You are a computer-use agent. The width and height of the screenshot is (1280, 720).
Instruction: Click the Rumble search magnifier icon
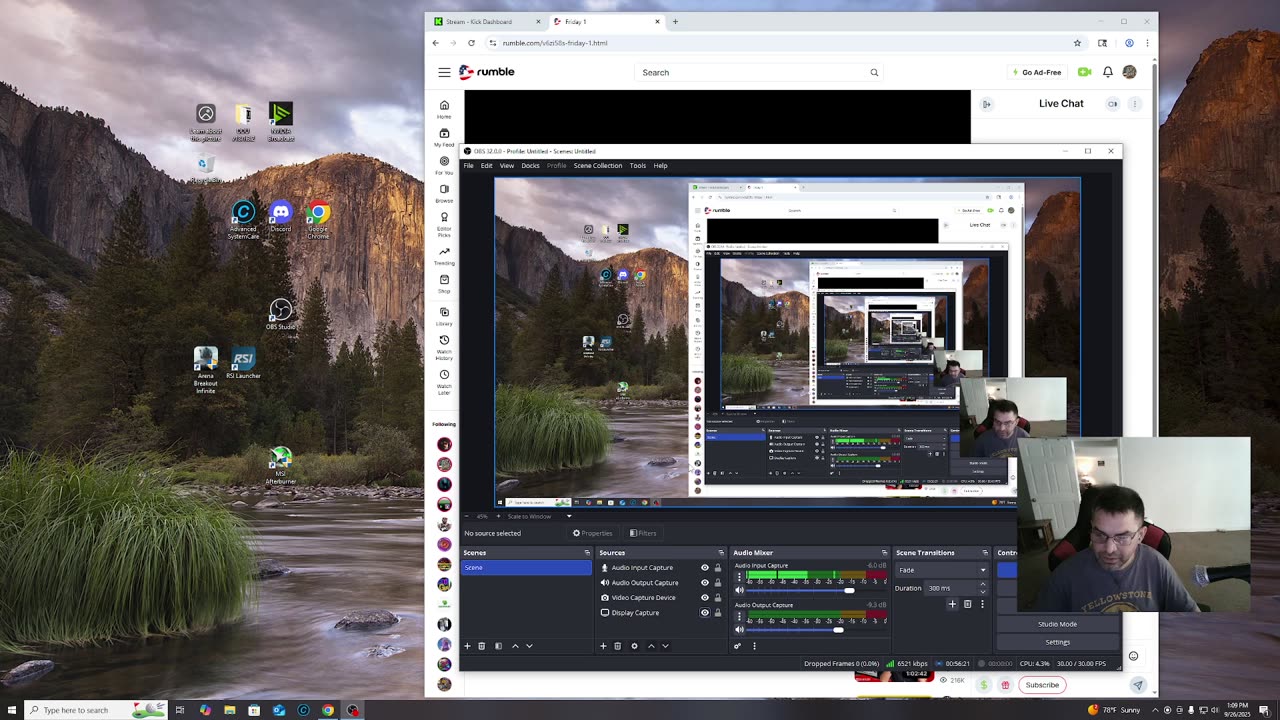click(874, 72)
